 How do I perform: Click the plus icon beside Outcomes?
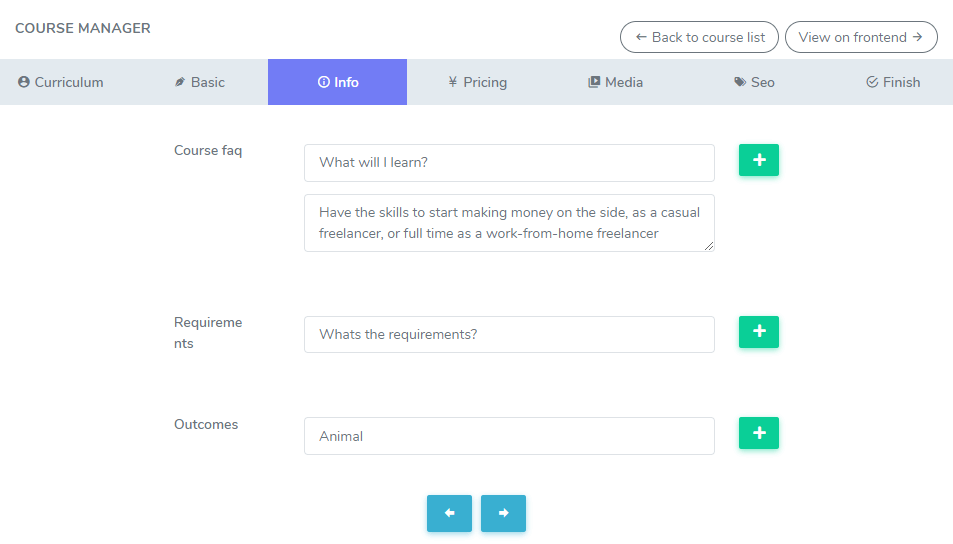[x=758, y=433]
